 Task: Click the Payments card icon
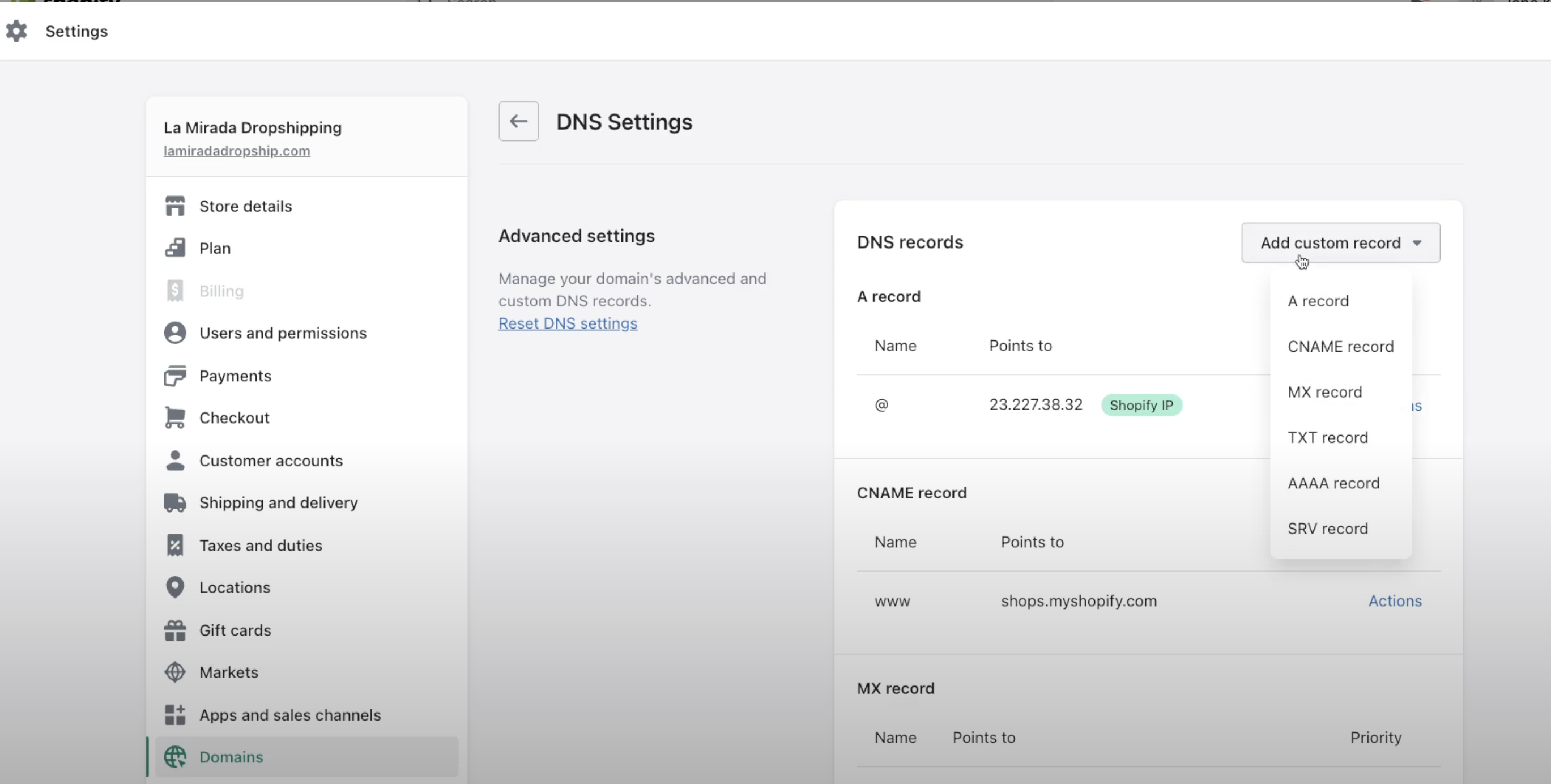click(x=174, y=376)
